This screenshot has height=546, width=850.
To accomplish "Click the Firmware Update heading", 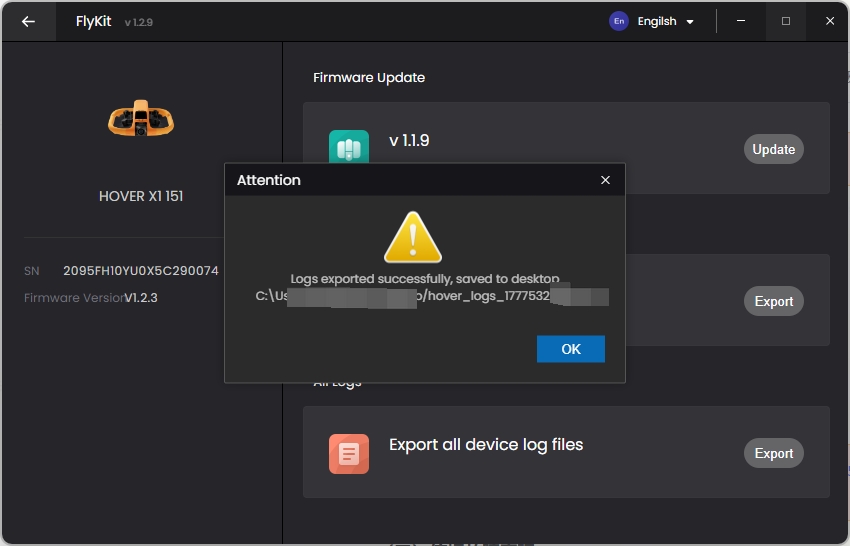I will [x=369, y=78].
